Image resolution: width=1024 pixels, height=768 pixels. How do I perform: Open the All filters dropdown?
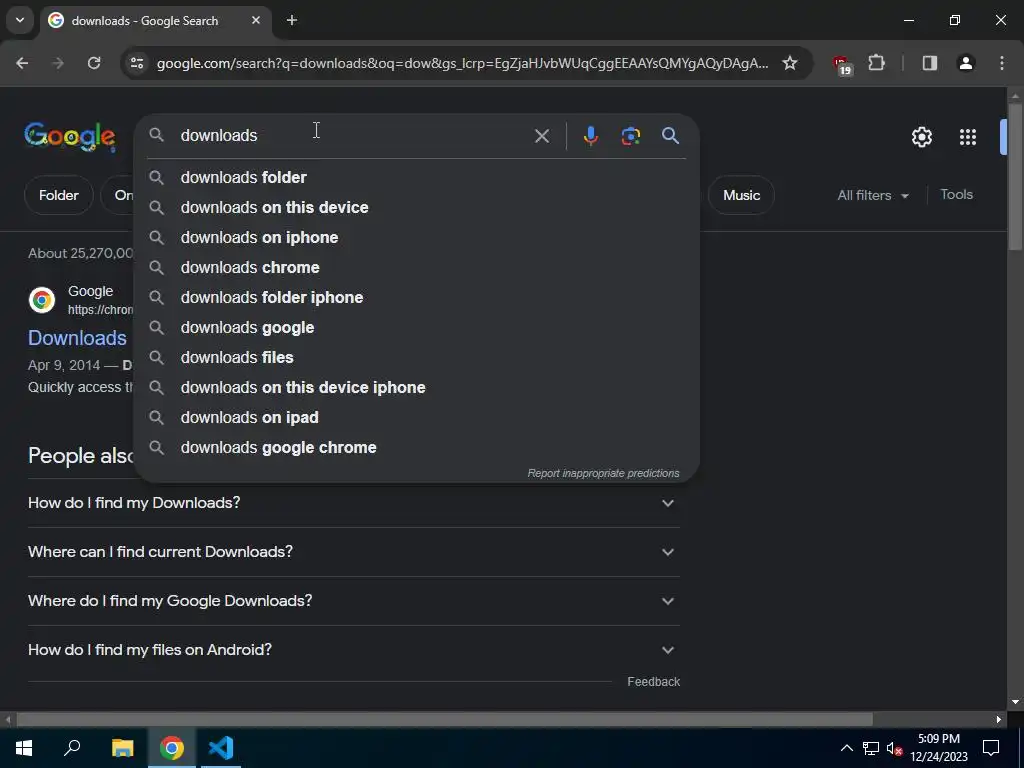872,195
